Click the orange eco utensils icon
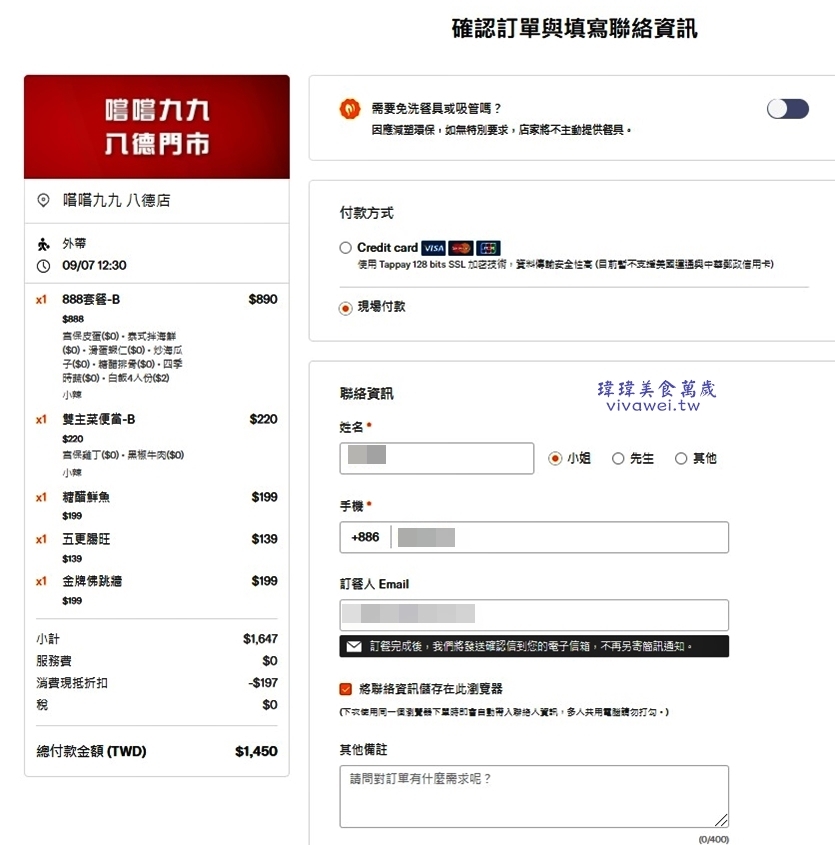Image resolution: width=835 pixels, height=845 pixels. tap(350, 109)
